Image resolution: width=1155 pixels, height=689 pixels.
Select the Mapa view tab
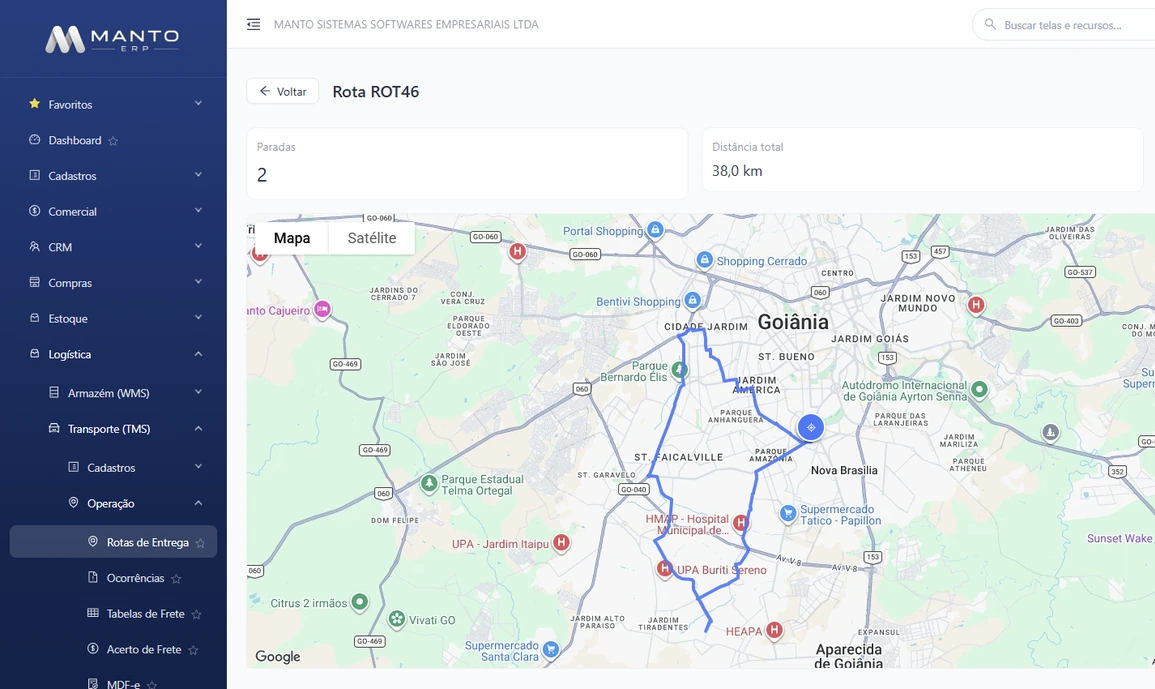(x=292, y=238)
